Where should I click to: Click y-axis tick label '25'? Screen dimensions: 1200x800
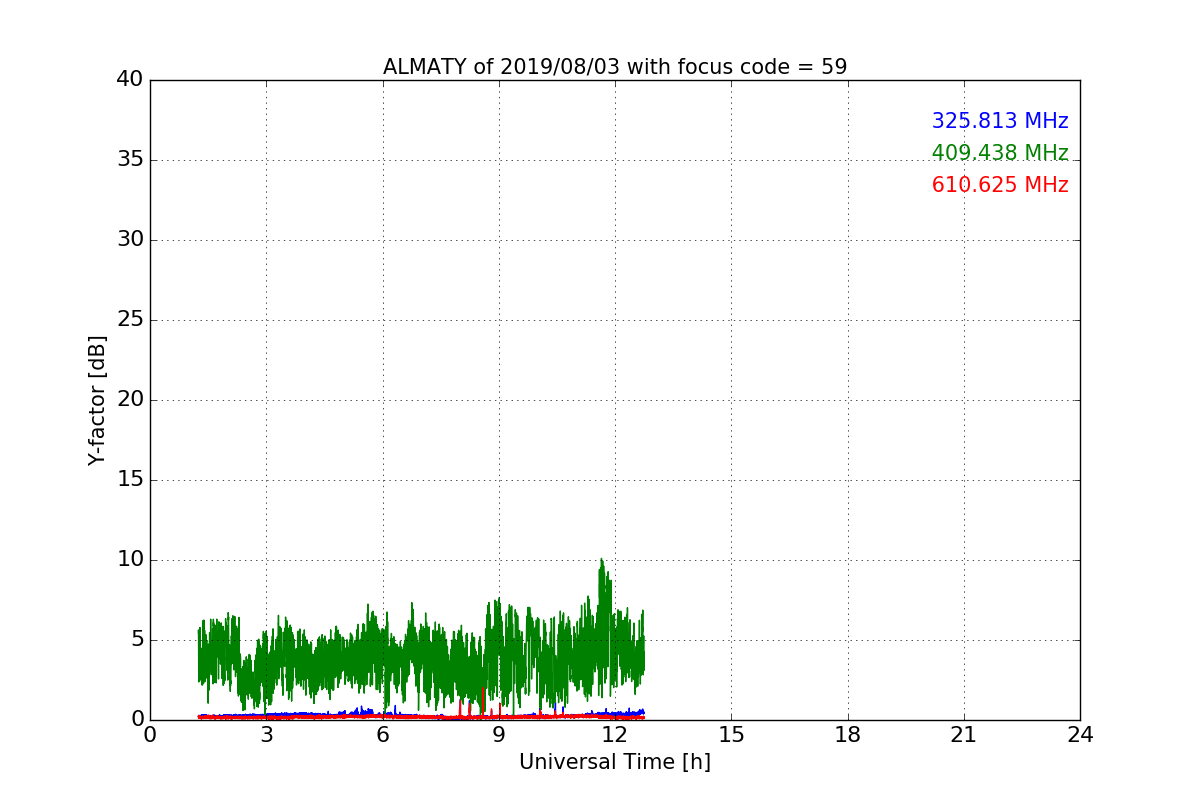(x=130, y=320)
